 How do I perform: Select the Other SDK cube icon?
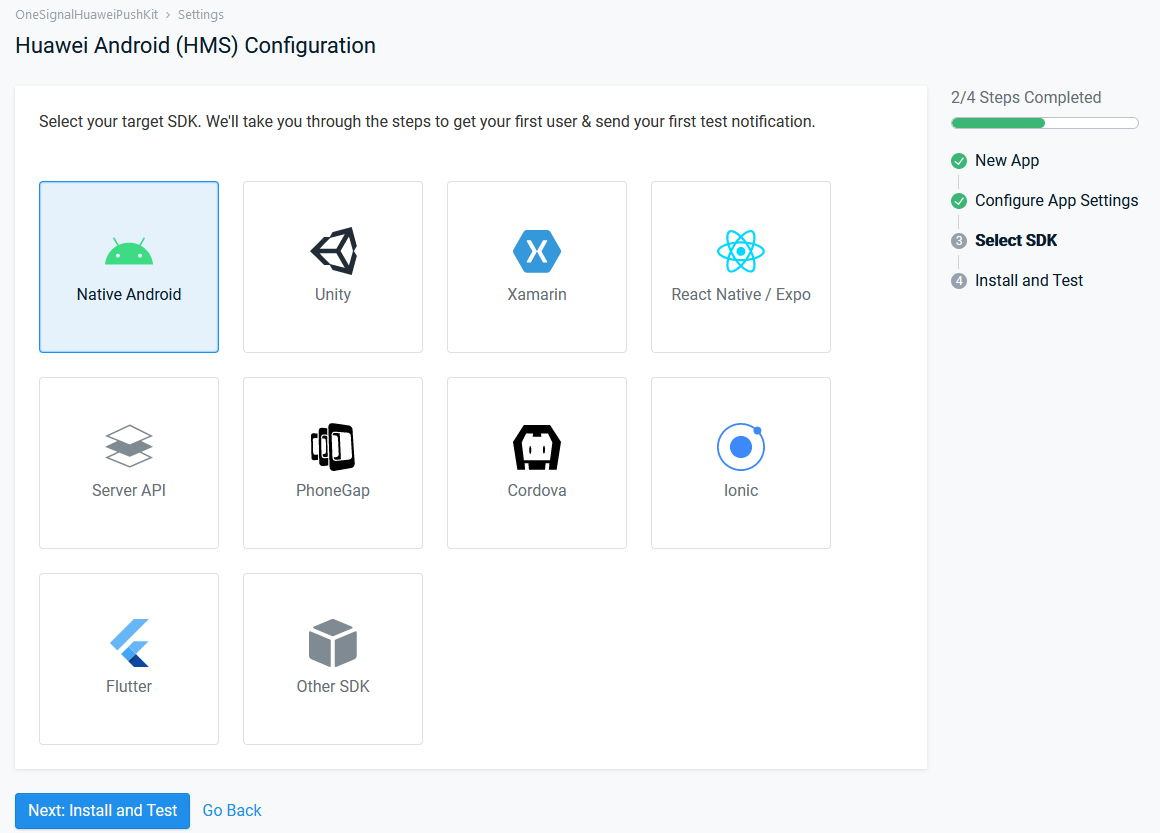333,643
